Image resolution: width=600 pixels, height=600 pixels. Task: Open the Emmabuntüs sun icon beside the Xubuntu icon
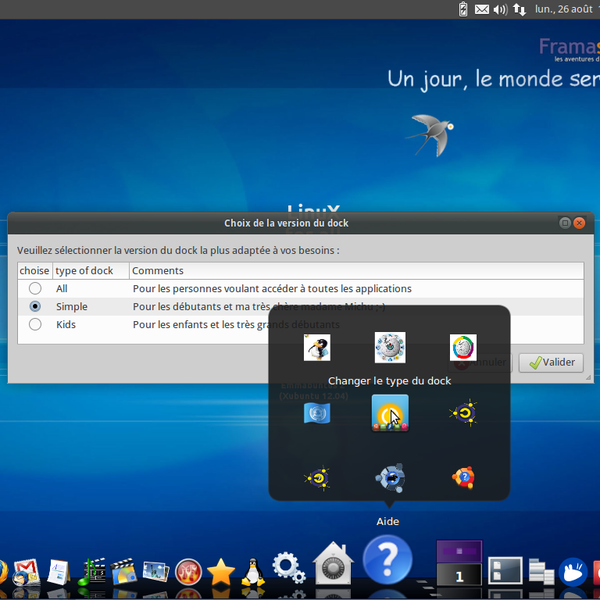click(x=317, y=478)
